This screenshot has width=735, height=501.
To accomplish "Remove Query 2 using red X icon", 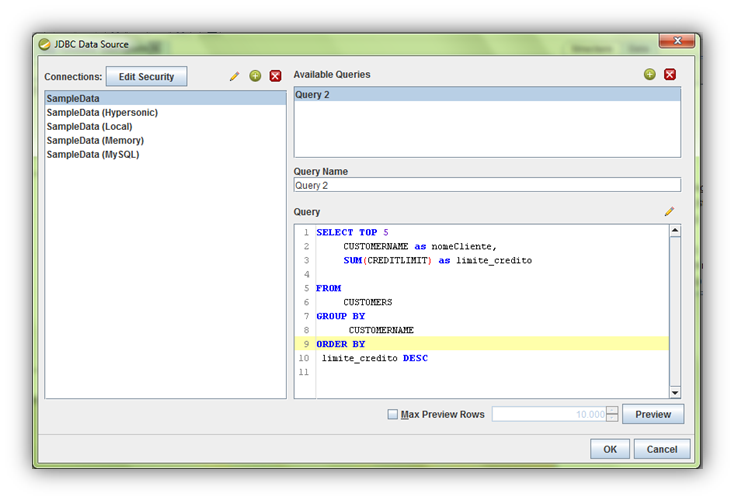I will point(670,74).
